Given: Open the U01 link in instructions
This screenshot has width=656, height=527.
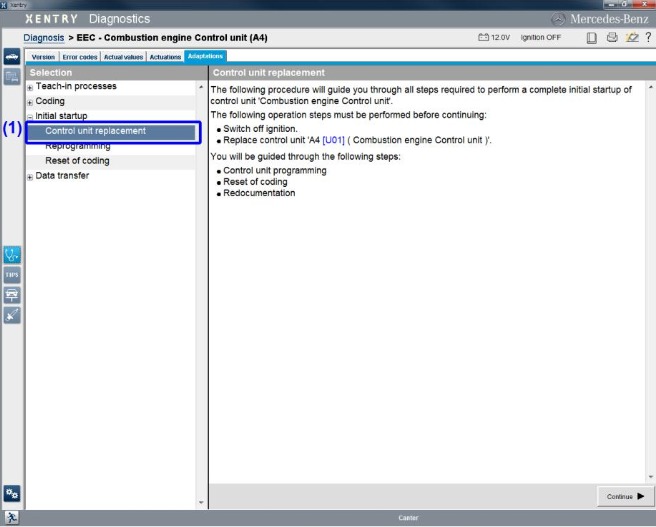Looking at the screenshot, I should pos(333,140).
